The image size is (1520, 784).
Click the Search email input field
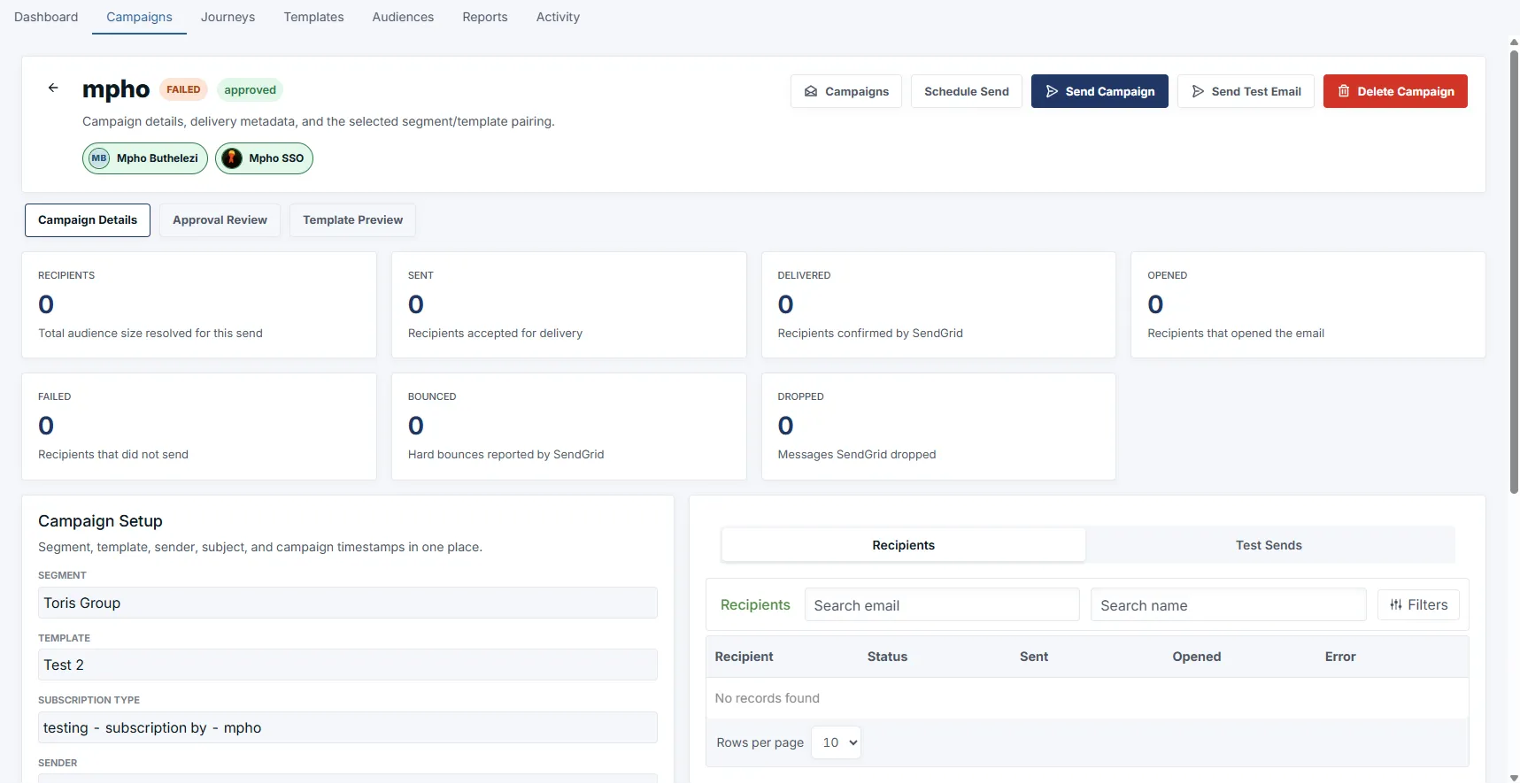click(x=942, y=605)
